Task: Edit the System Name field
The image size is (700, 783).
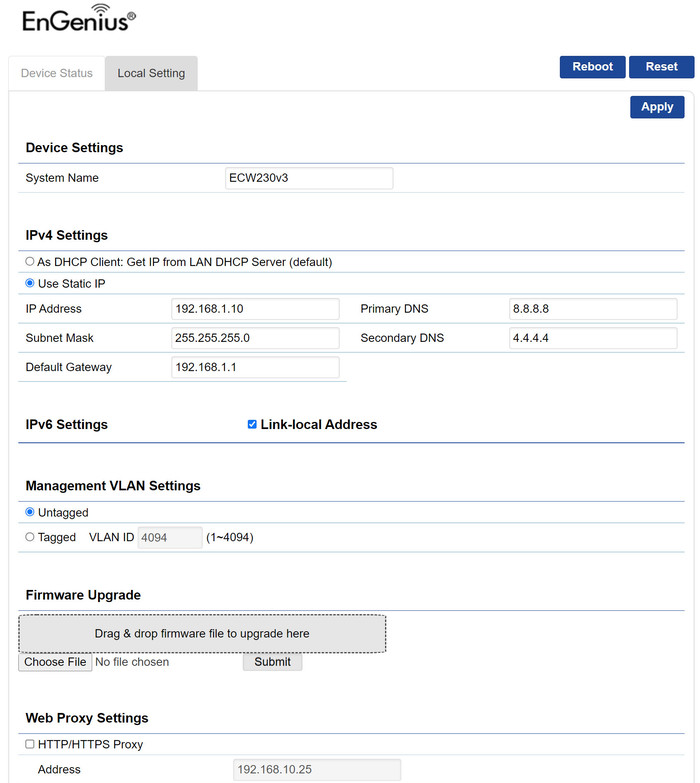Action: pos(309,178)
